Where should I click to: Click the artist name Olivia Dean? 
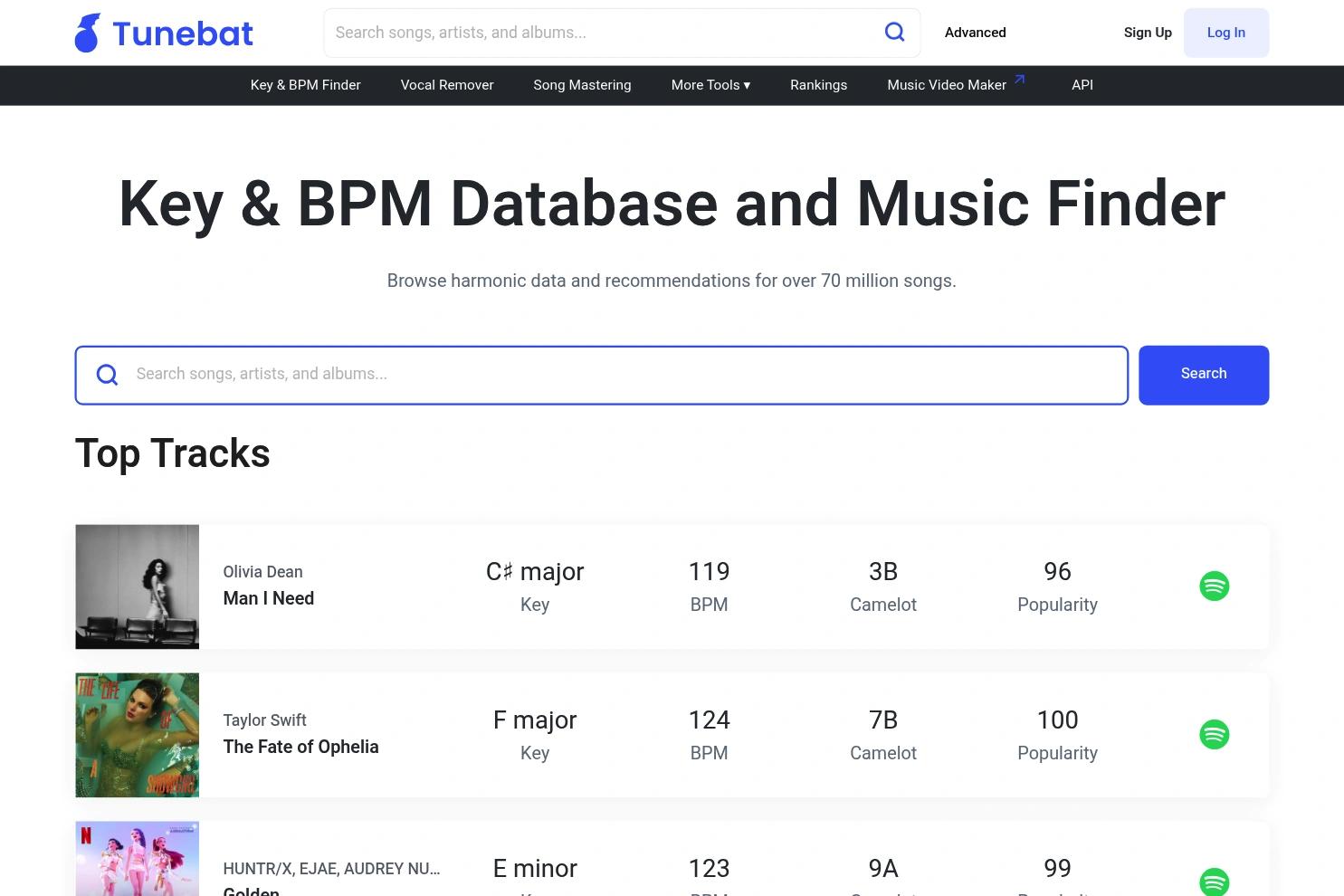[262, 572]
